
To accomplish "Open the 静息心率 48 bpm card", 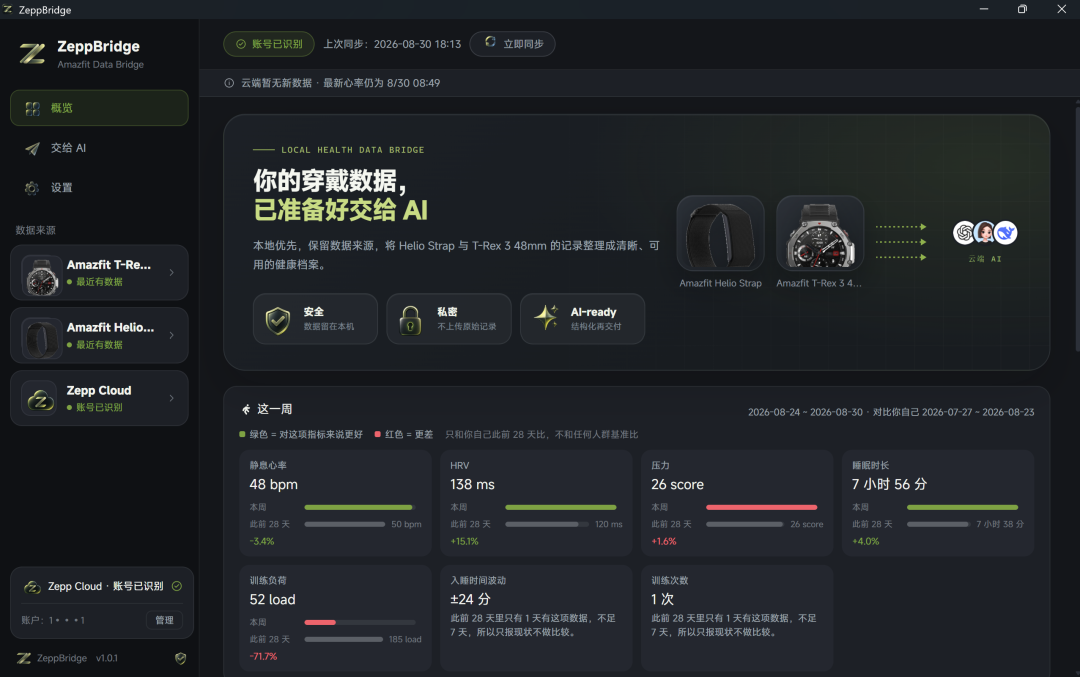I will coord(335,503).
